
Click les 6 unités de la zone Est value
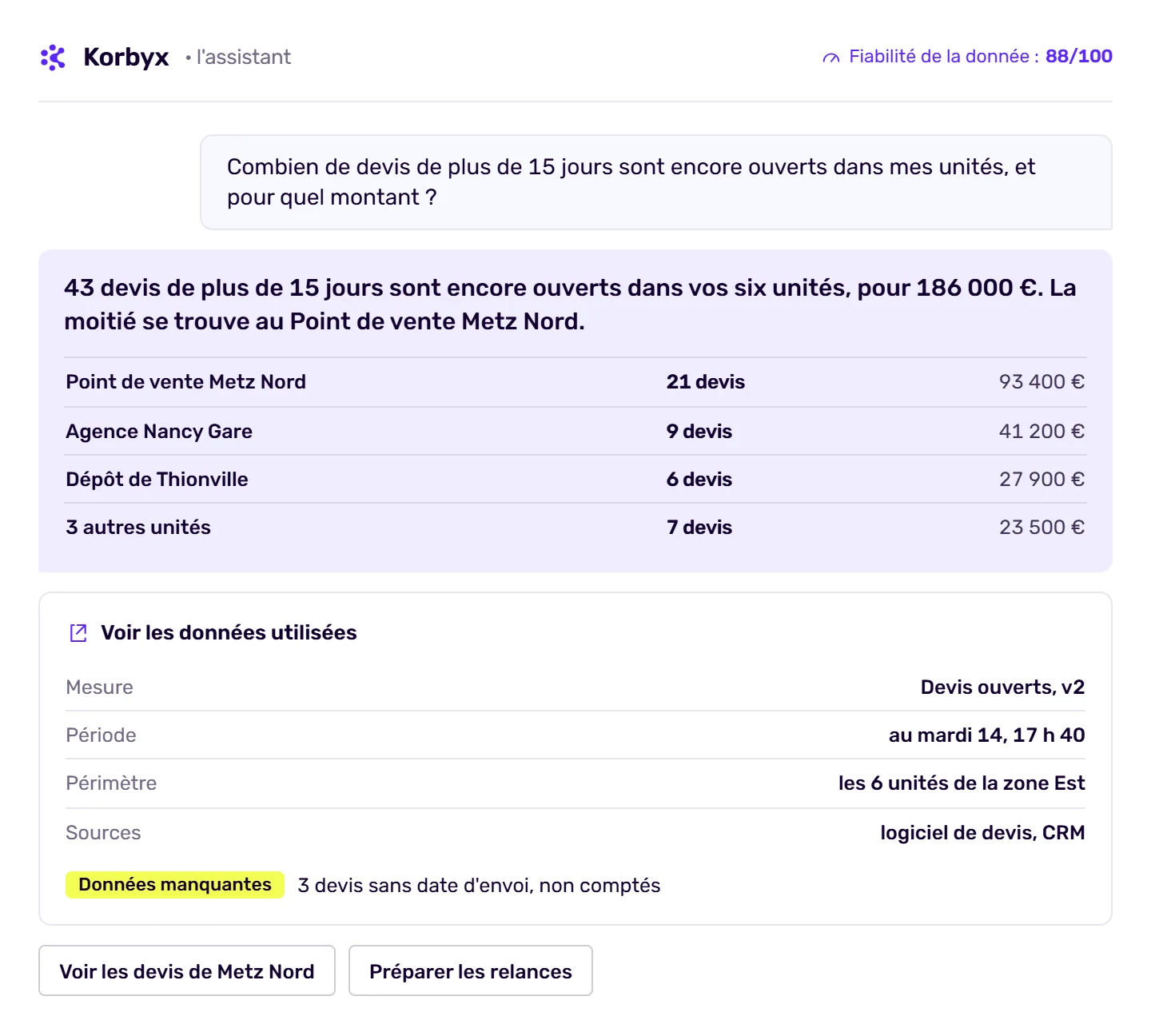(962, 783)
